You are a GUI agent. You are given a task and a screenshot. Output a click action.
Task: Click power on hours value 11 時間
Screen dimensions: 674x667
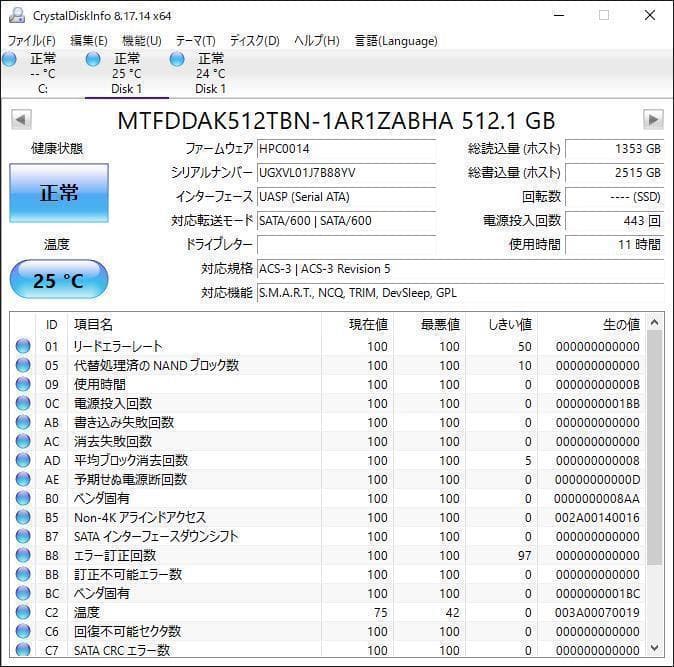click(615, 245)
